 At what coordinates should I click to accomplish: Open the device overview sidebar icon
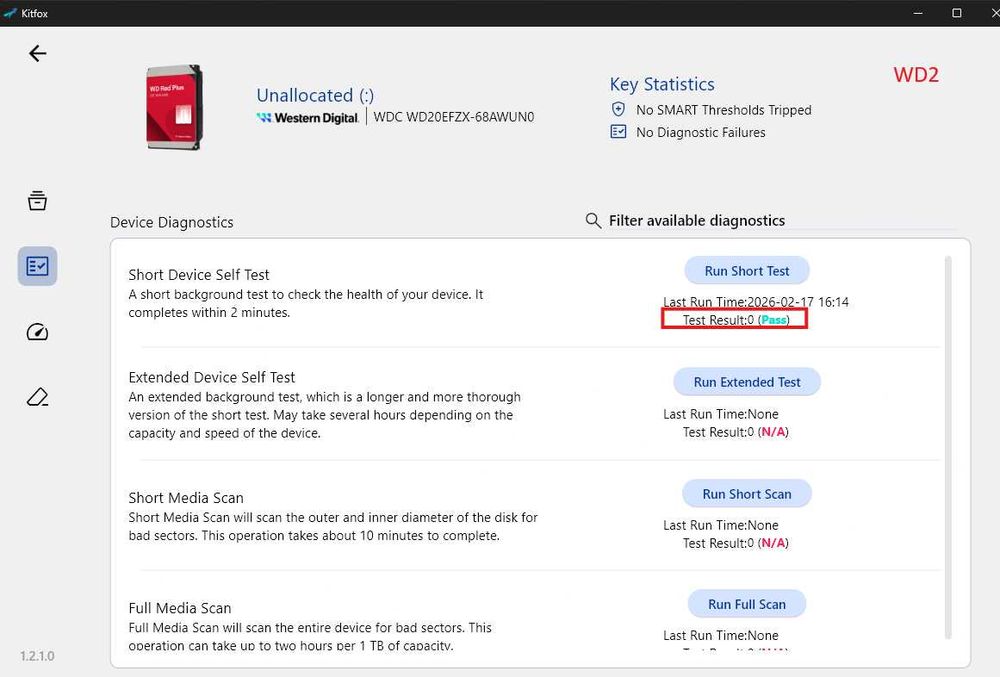point(37,200)
